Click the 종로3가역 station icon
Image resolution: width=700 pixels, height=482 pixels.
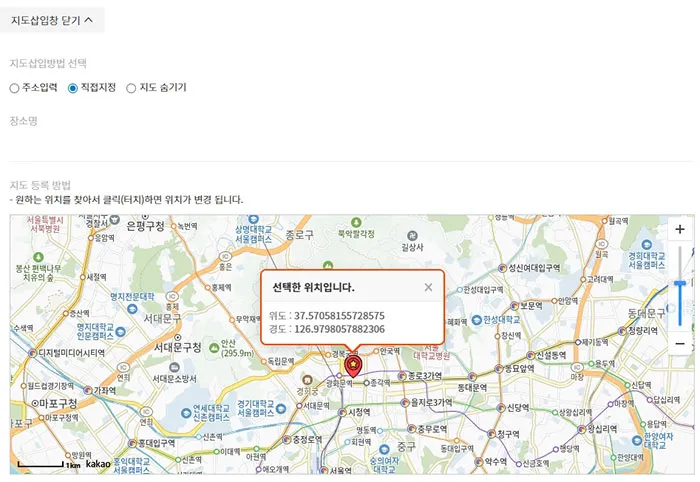pos(402,376)
